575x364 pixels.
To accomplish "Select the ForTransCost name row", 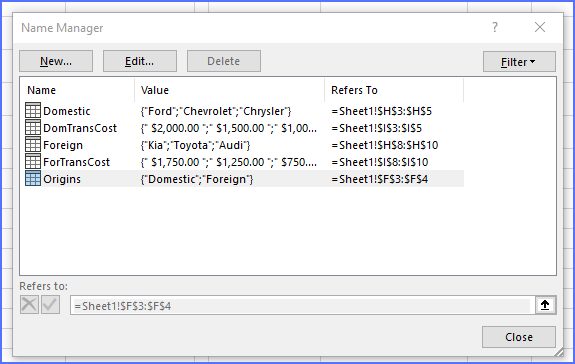I will point(244,162).
